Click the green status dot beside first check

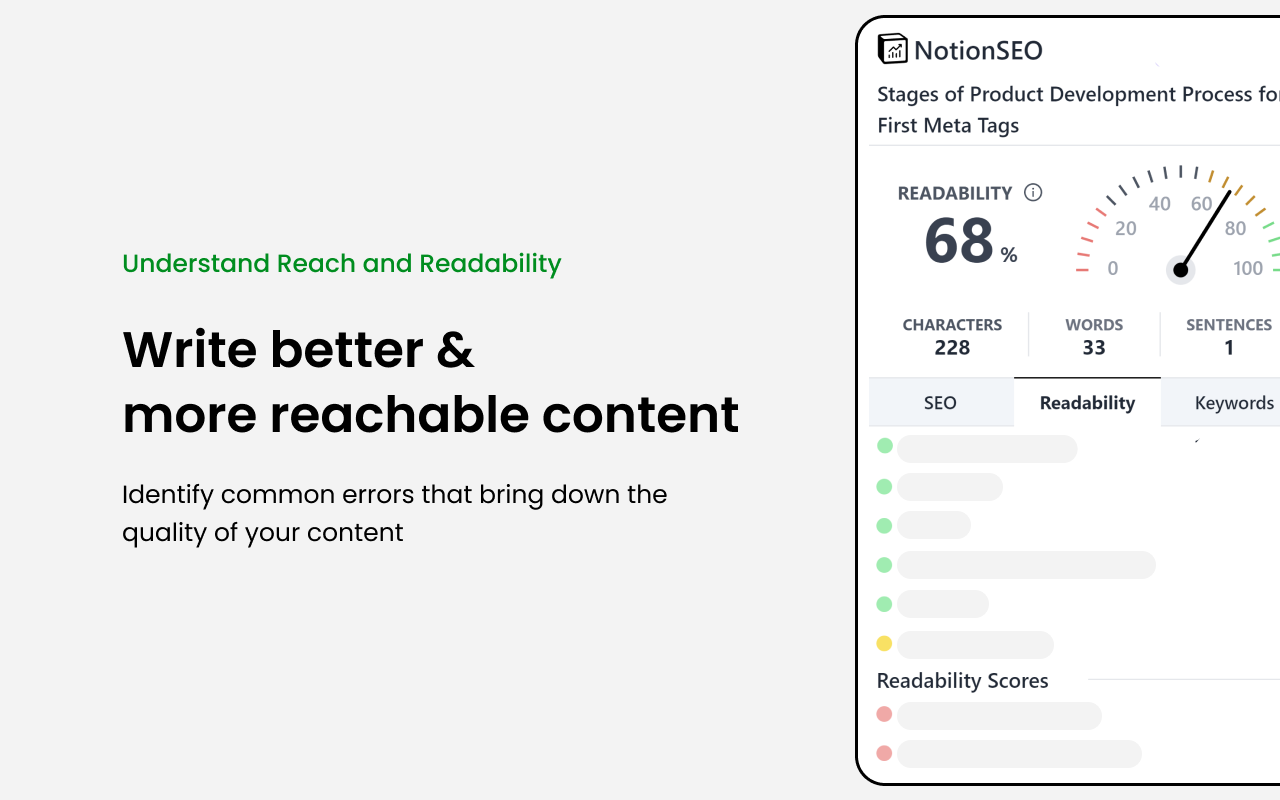pos(885,445)
